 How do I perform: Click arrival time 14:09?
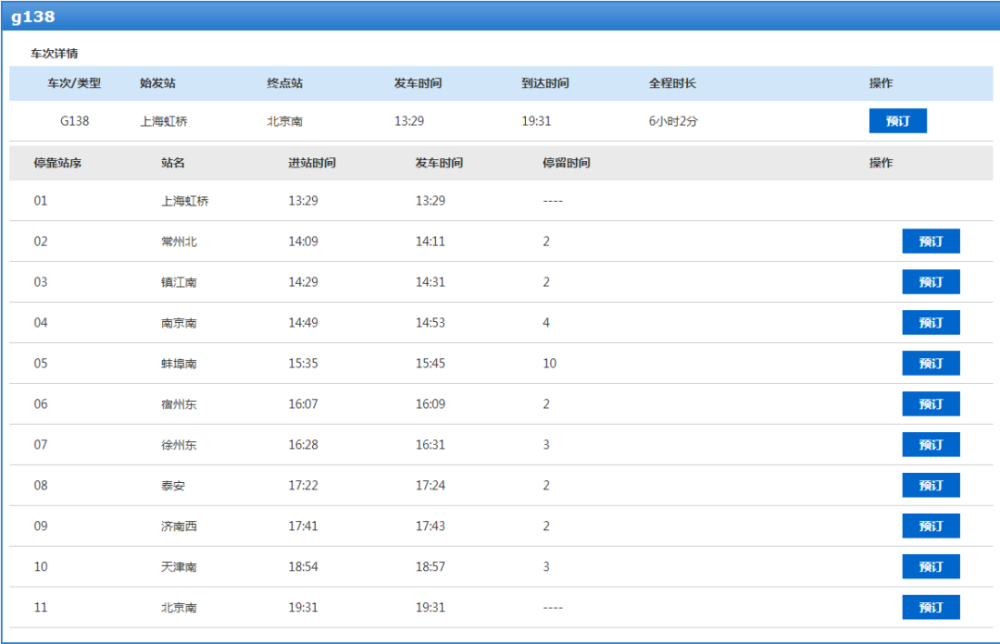[x=303, y=242]
